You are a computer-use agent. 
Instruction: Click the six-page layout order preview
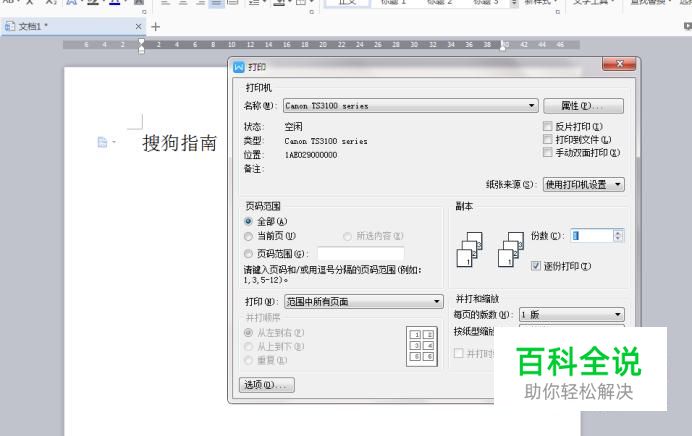point(422,346)
